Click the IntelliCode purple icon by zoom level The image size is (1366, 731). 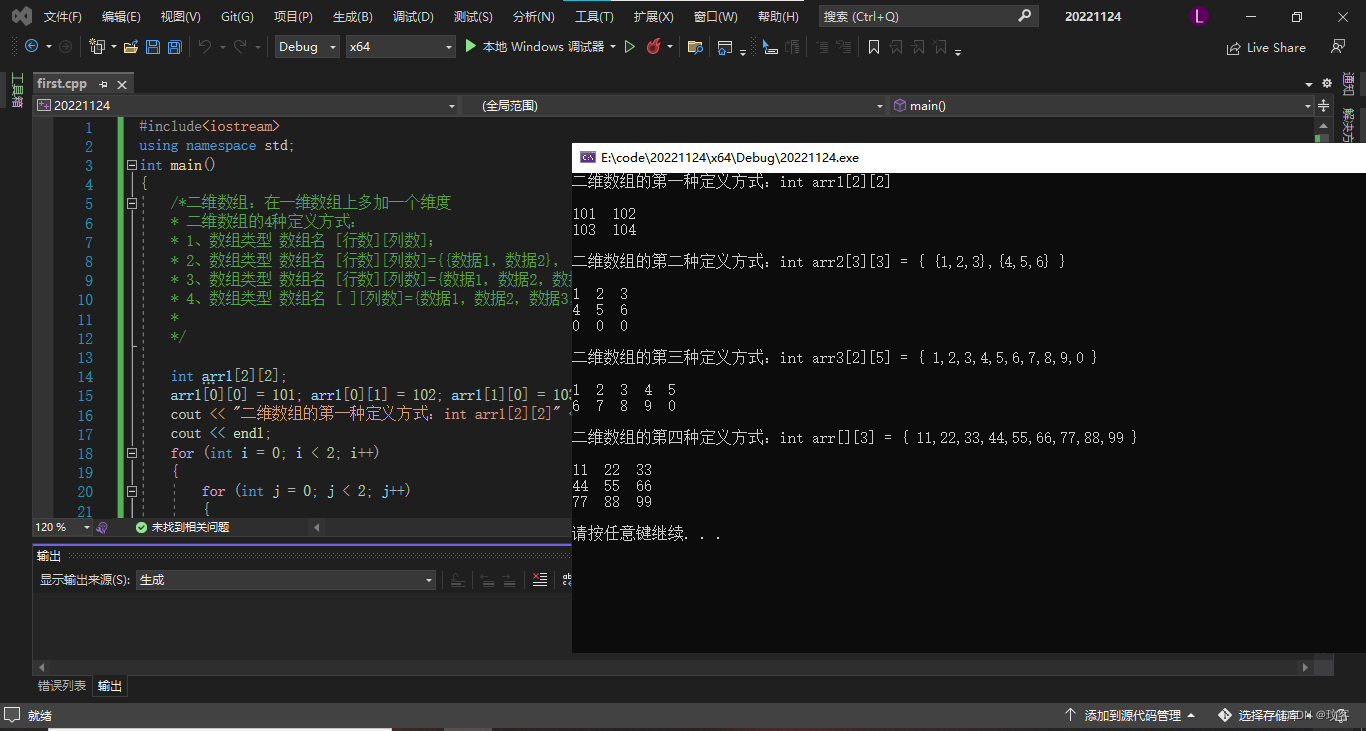[103, 527]
